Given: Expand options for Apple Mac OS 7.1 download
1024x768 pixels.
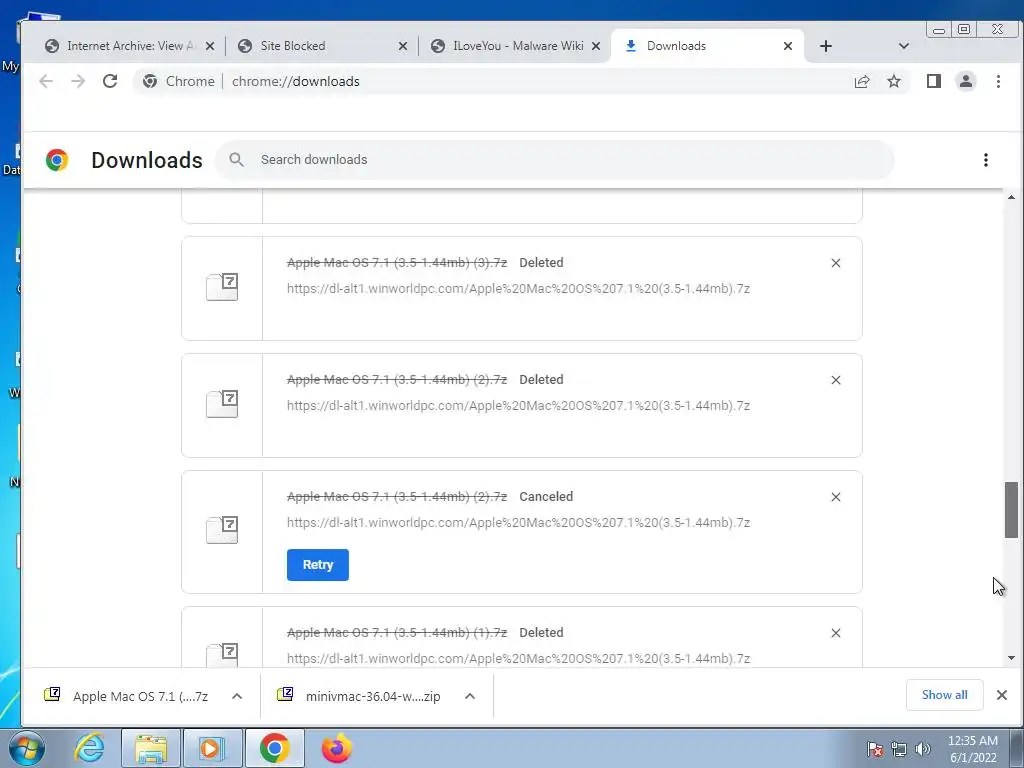Looking at the screenshot, I should 237,696.
